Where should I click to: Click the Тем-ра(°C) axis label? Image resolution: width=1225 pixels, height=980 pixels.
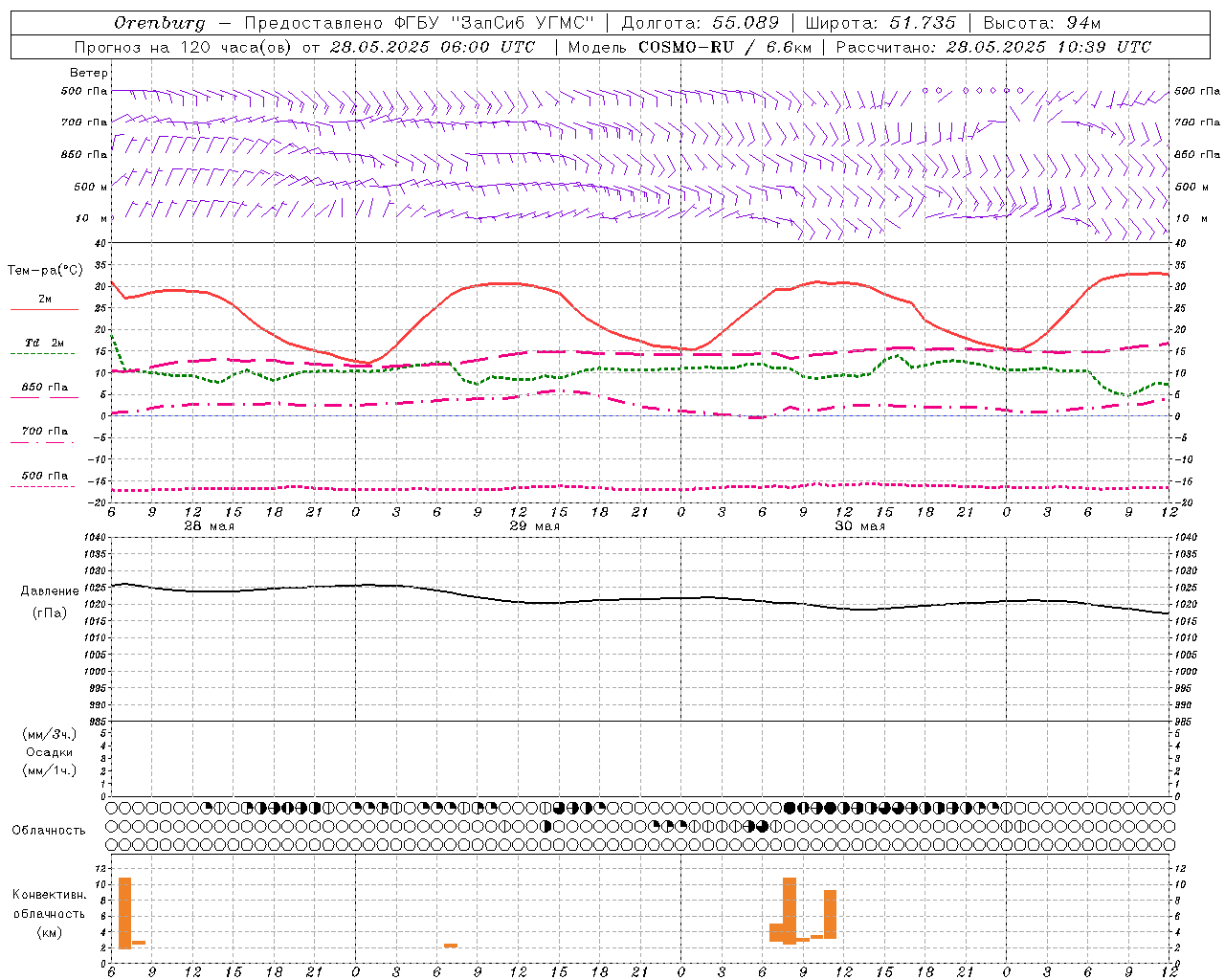pos(45,271)
